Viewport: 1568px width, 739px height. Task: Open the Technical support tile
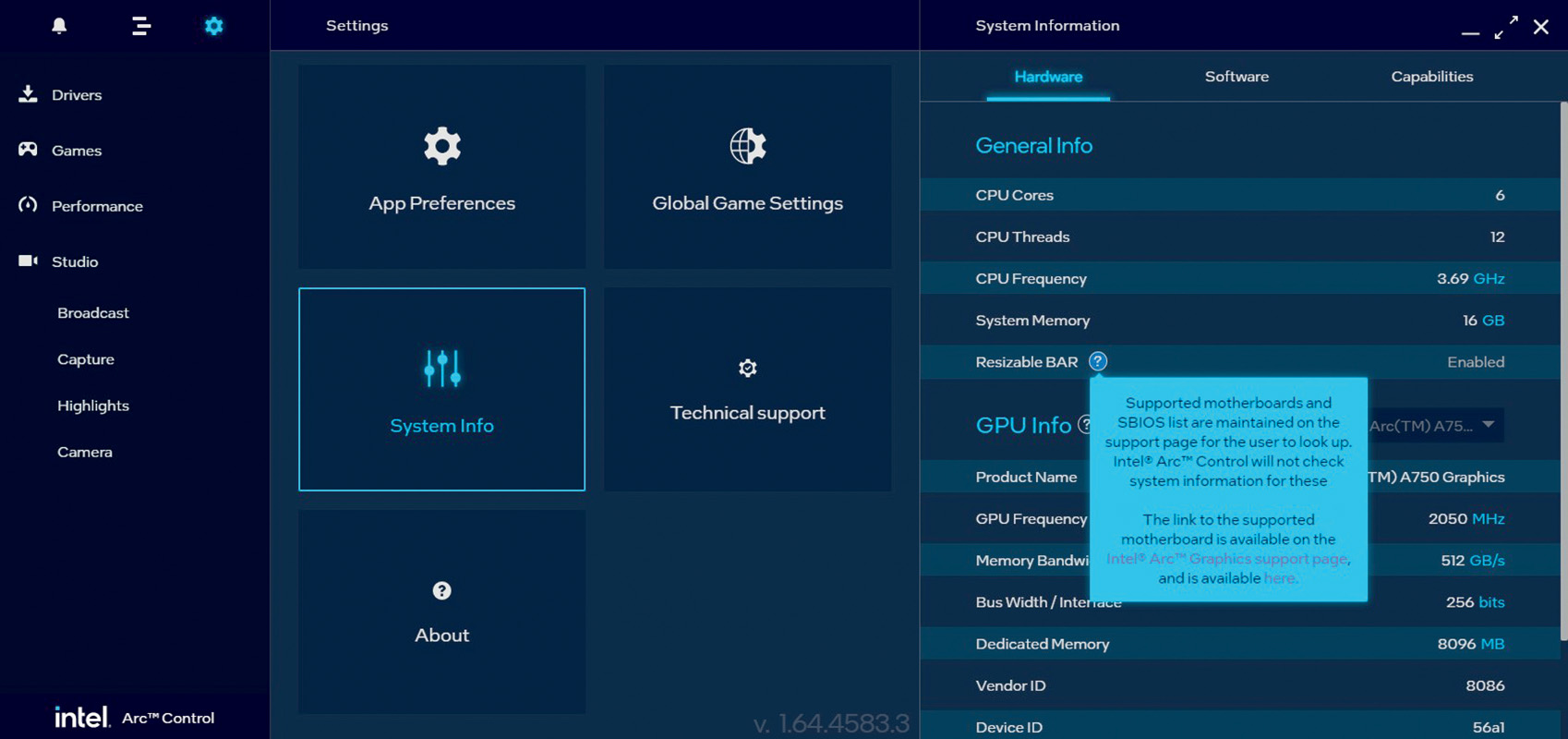(x=747, y=389)
